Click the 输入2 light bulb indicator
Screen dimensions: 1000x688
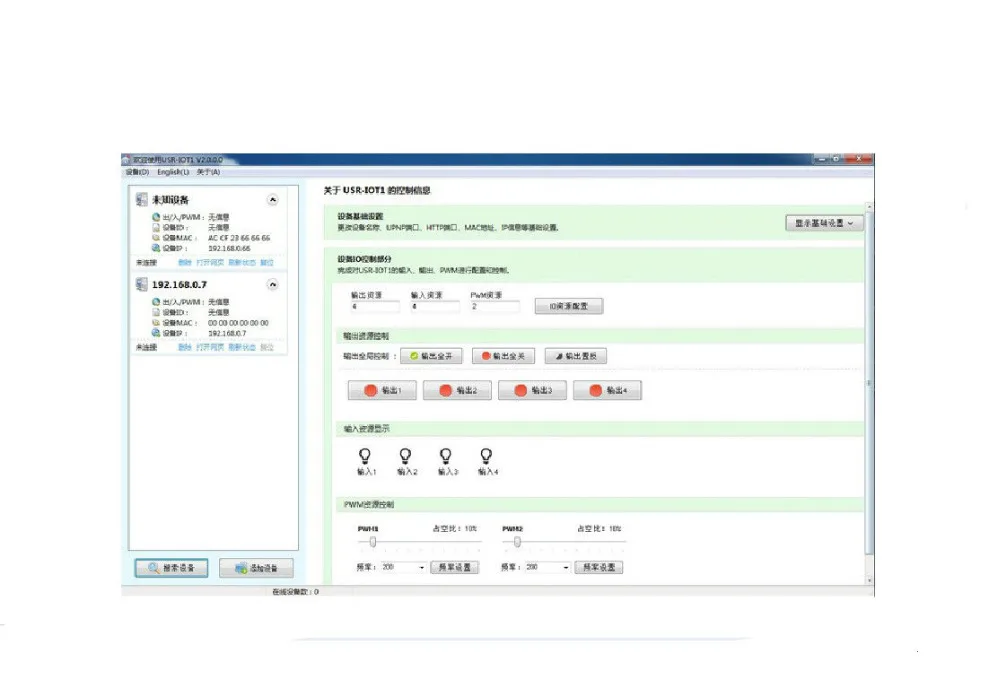405,456
